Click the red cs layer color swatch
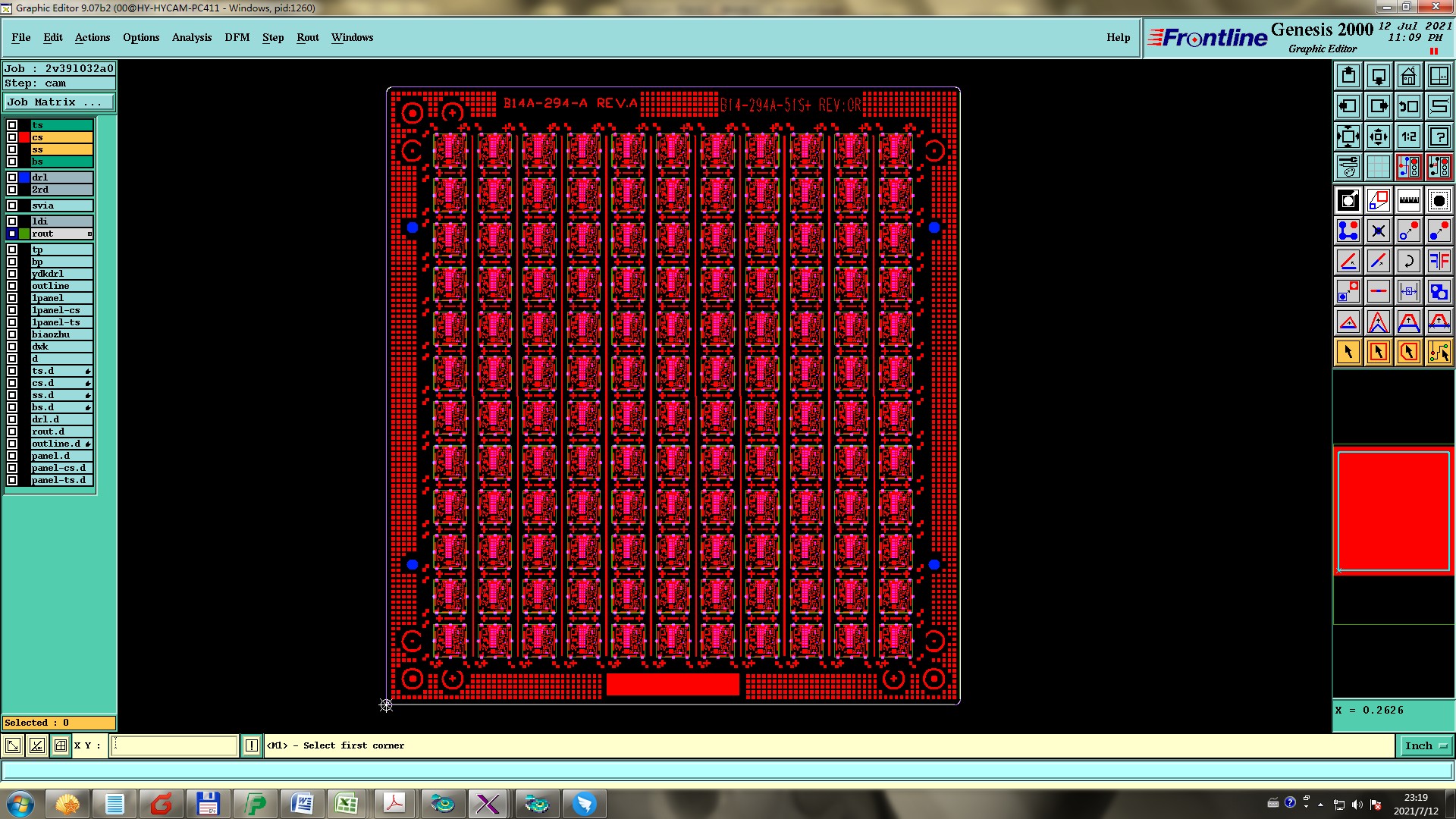Screen dimensions: 1456x819 (24, 137)
